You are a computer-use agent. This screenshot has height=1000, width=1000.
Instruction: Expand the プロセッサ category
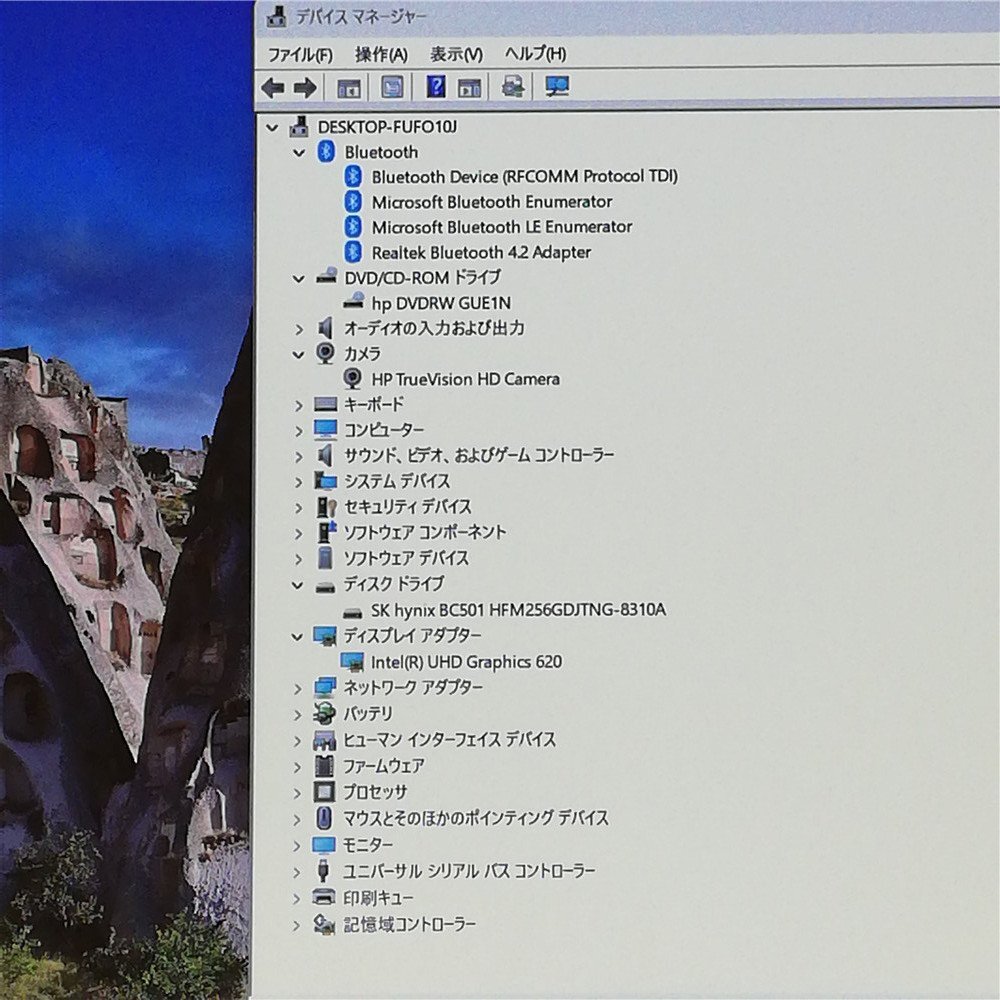tap(297, 793)
